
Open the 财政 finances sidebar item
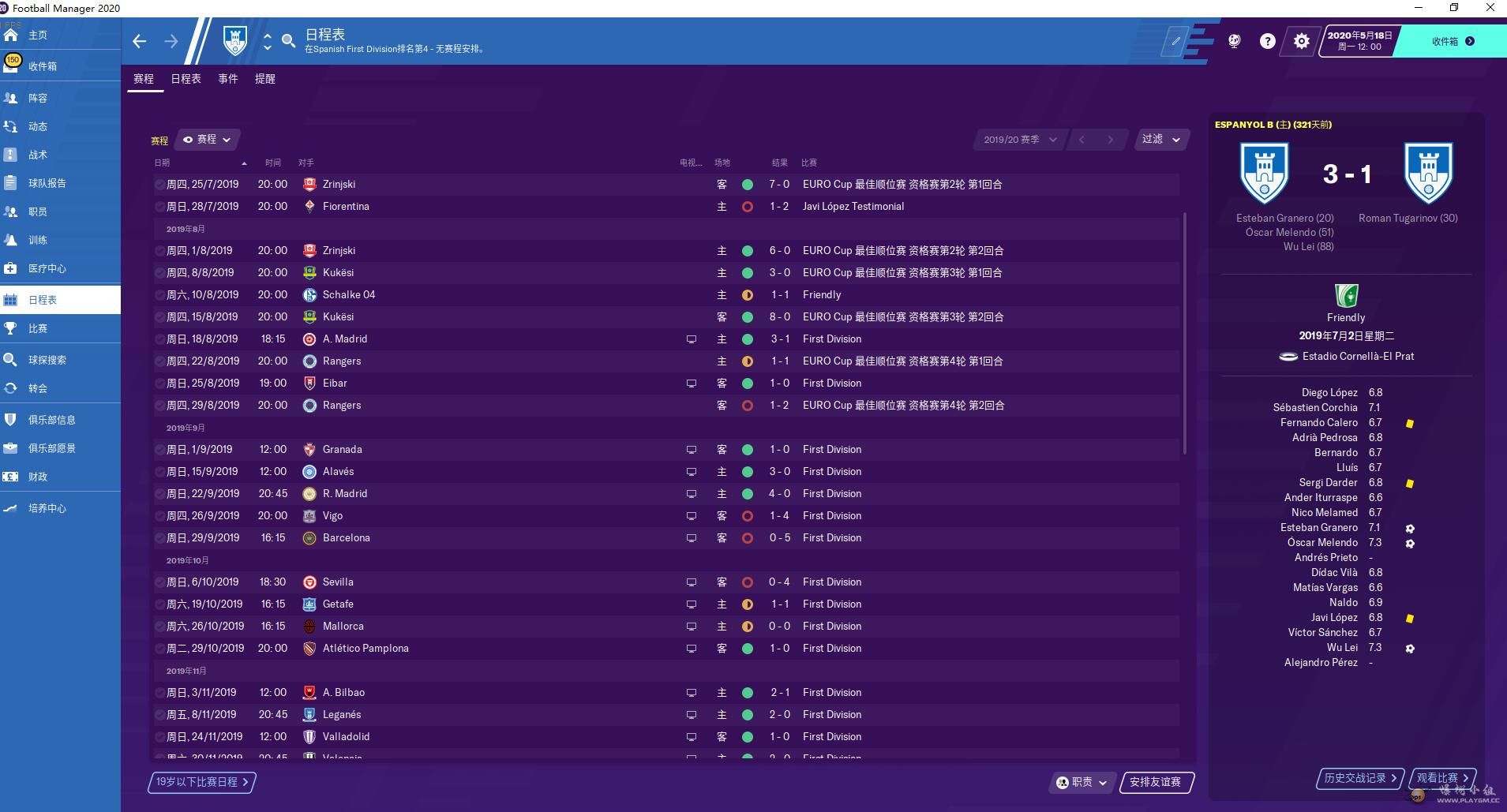(60, 477)
